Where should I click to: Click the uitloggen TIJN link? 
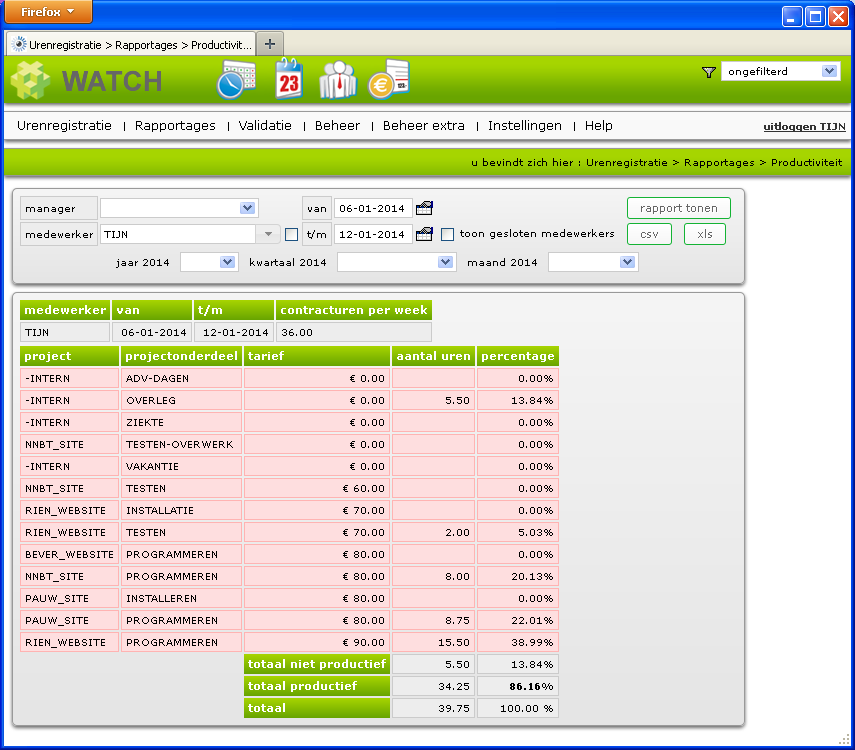pos(804,127)
